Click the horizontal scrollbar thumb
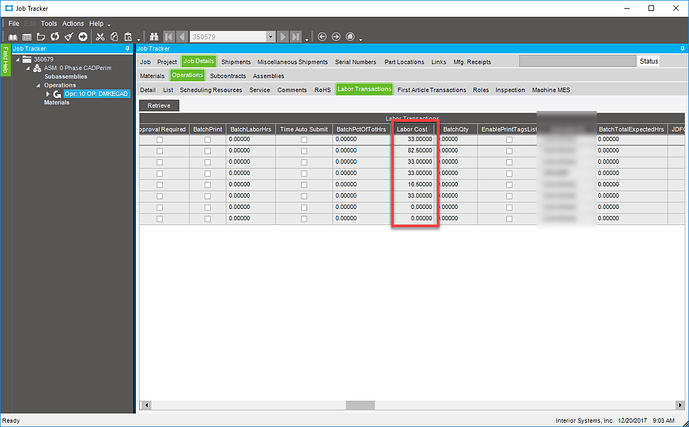 (360, 405)
